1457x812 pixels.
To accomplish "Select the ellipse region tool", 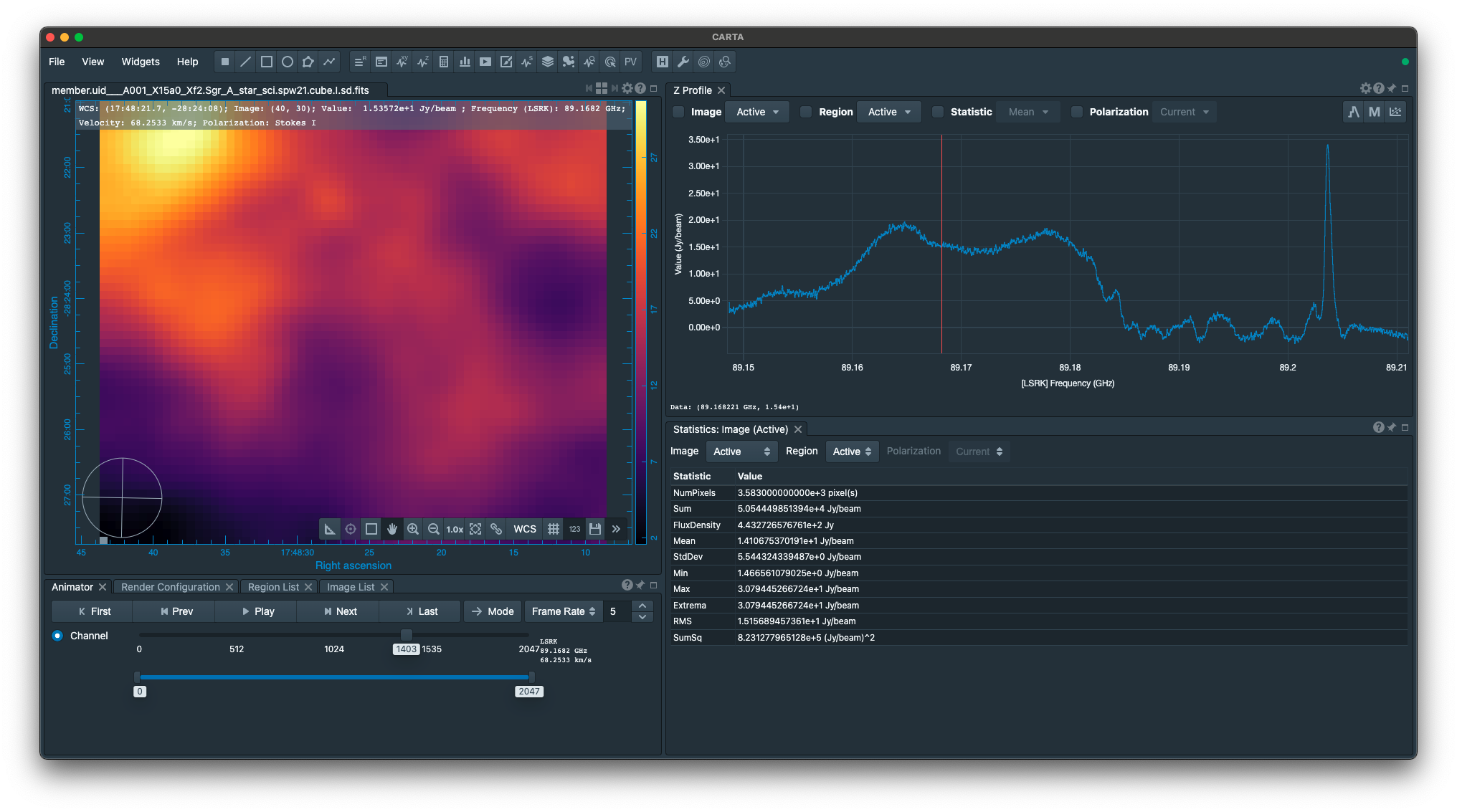I will (x=288, y=62).
